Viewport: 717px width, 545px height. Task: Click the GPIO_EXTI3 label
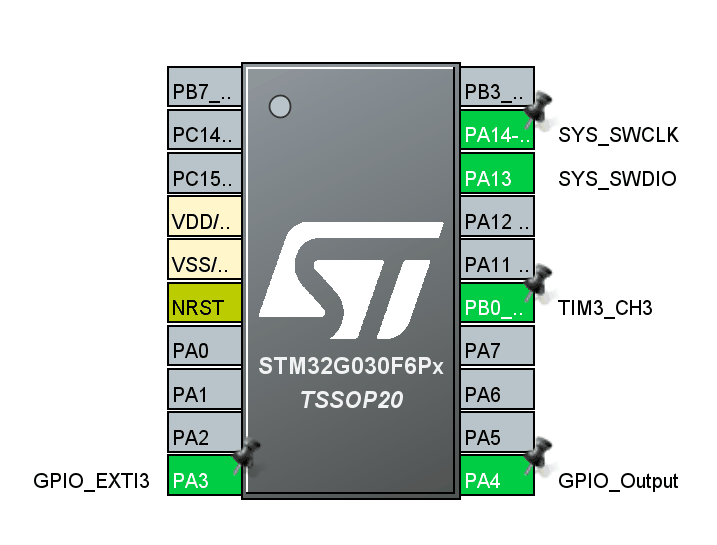[91, 481]
